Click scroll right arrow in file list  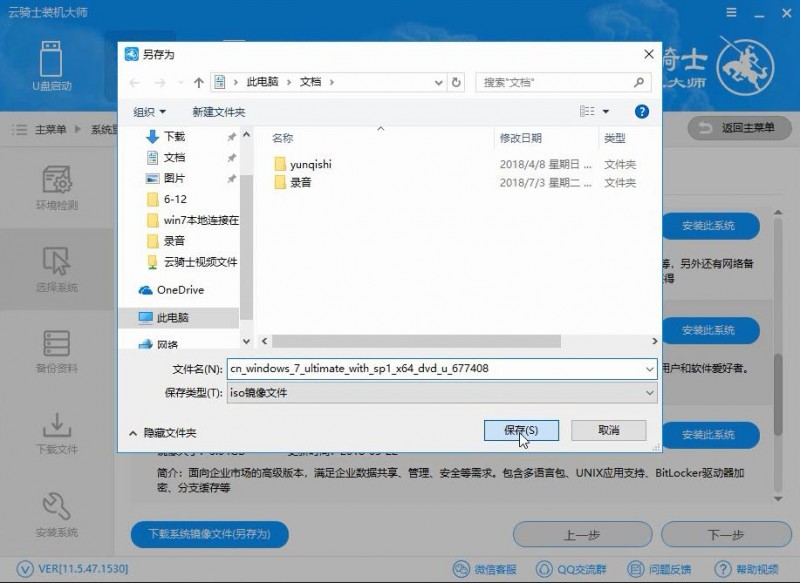pos(655,341)
